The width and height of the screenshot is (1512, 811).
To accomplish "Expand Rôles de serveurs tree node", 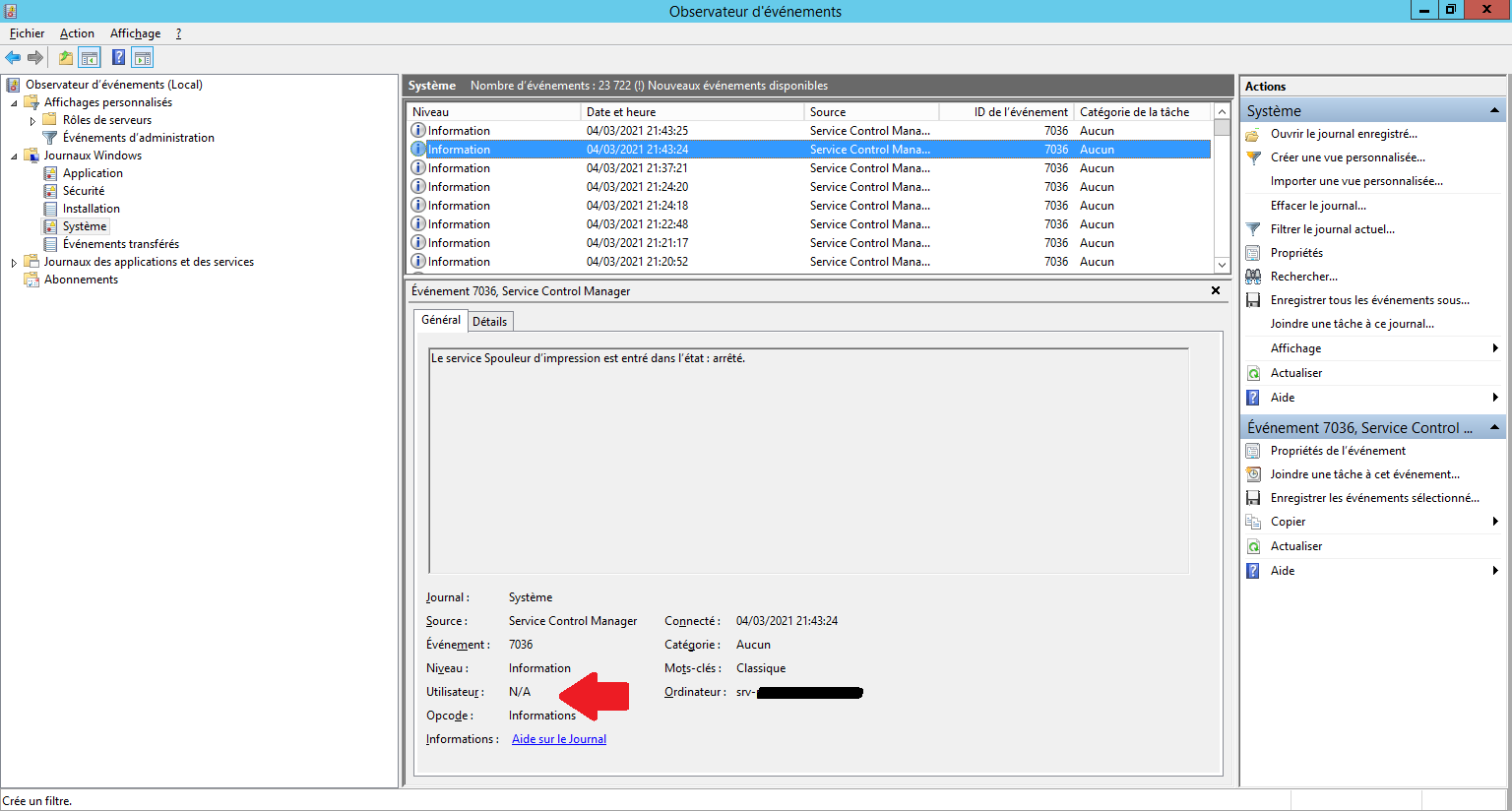I will pyautogui.click(x=32, y=121).
